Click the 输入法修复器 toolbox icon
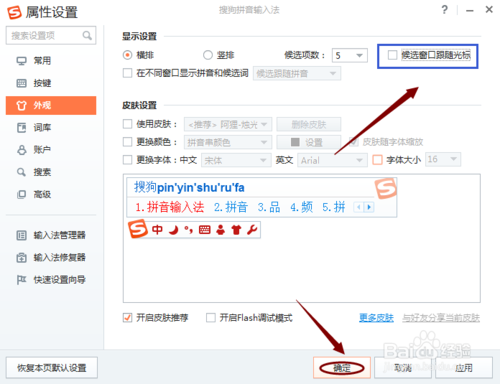The height and width of the screenshot is (384, 500). click(x=21, y=257)
